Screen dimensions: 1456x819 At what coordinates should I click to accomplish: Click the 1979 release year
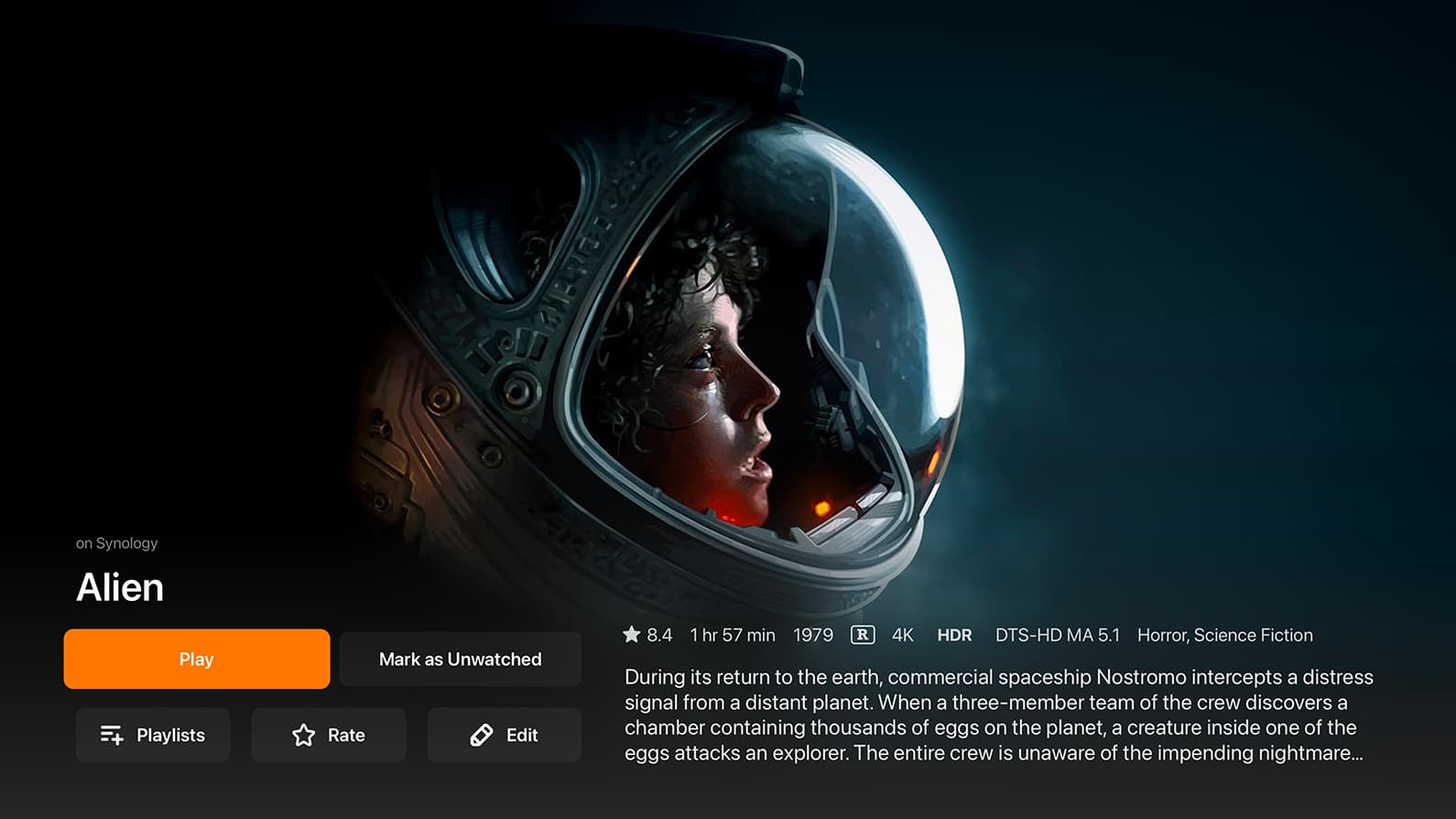[x=813, y=635]
